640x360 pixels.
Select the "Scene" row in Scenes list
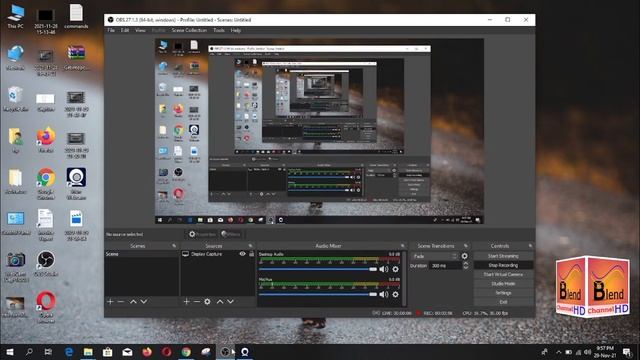pyautogui.click(x=142, y=254)
